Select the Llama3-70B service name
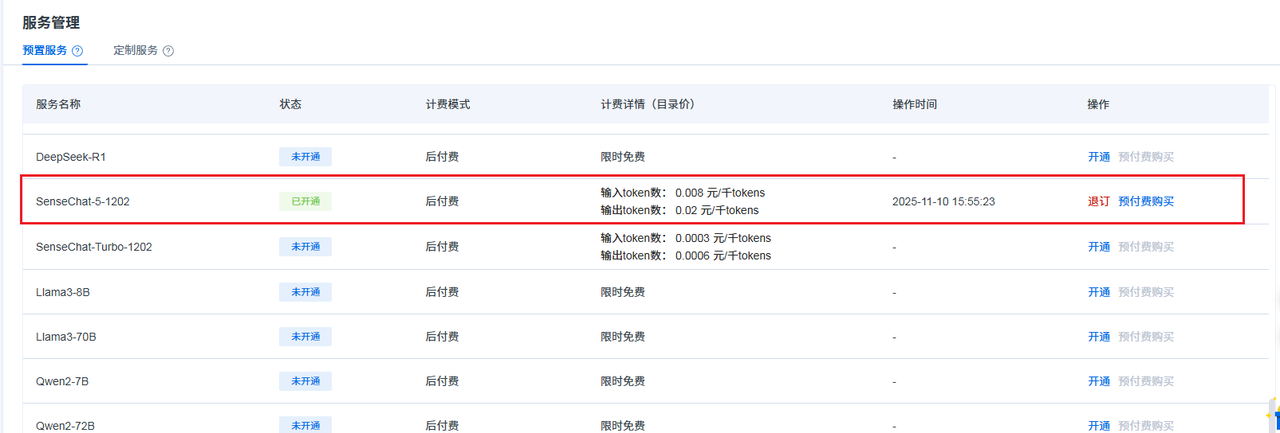 coord(66,337)
